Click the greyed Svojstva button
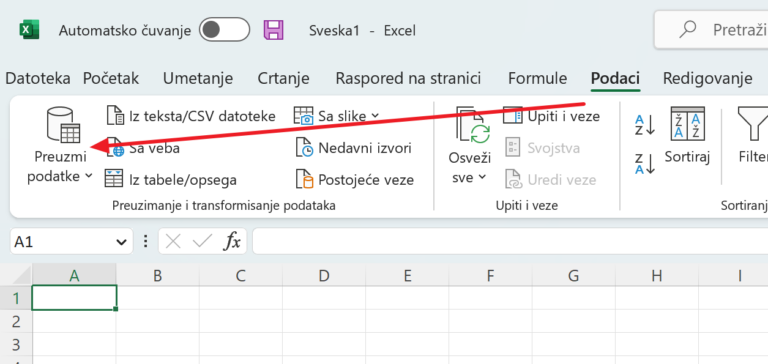Viewport: 768px width, 364px height. [x=543, y=148]
